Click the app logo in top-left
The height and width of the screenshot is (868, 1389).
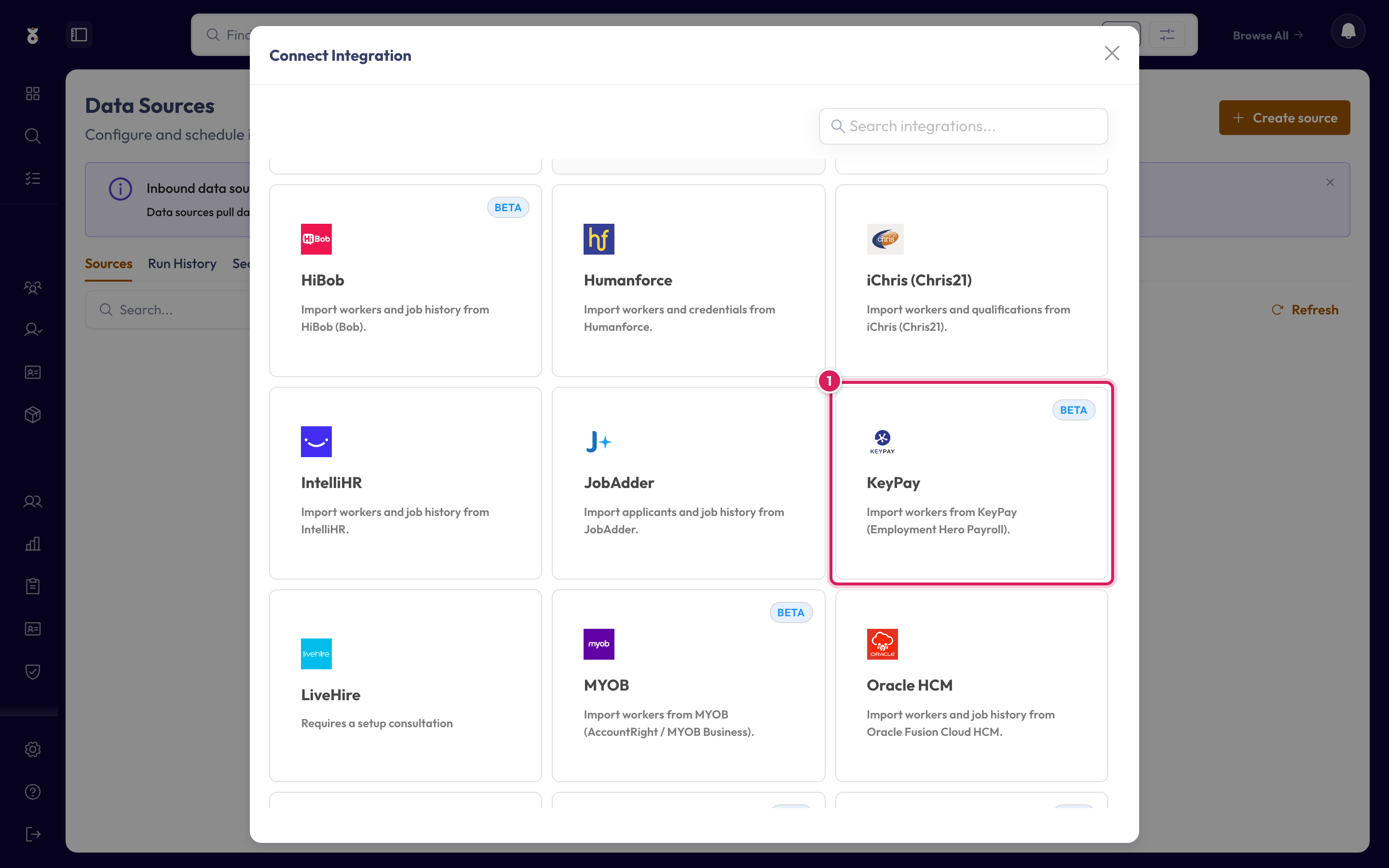click(x=33, y=36)
